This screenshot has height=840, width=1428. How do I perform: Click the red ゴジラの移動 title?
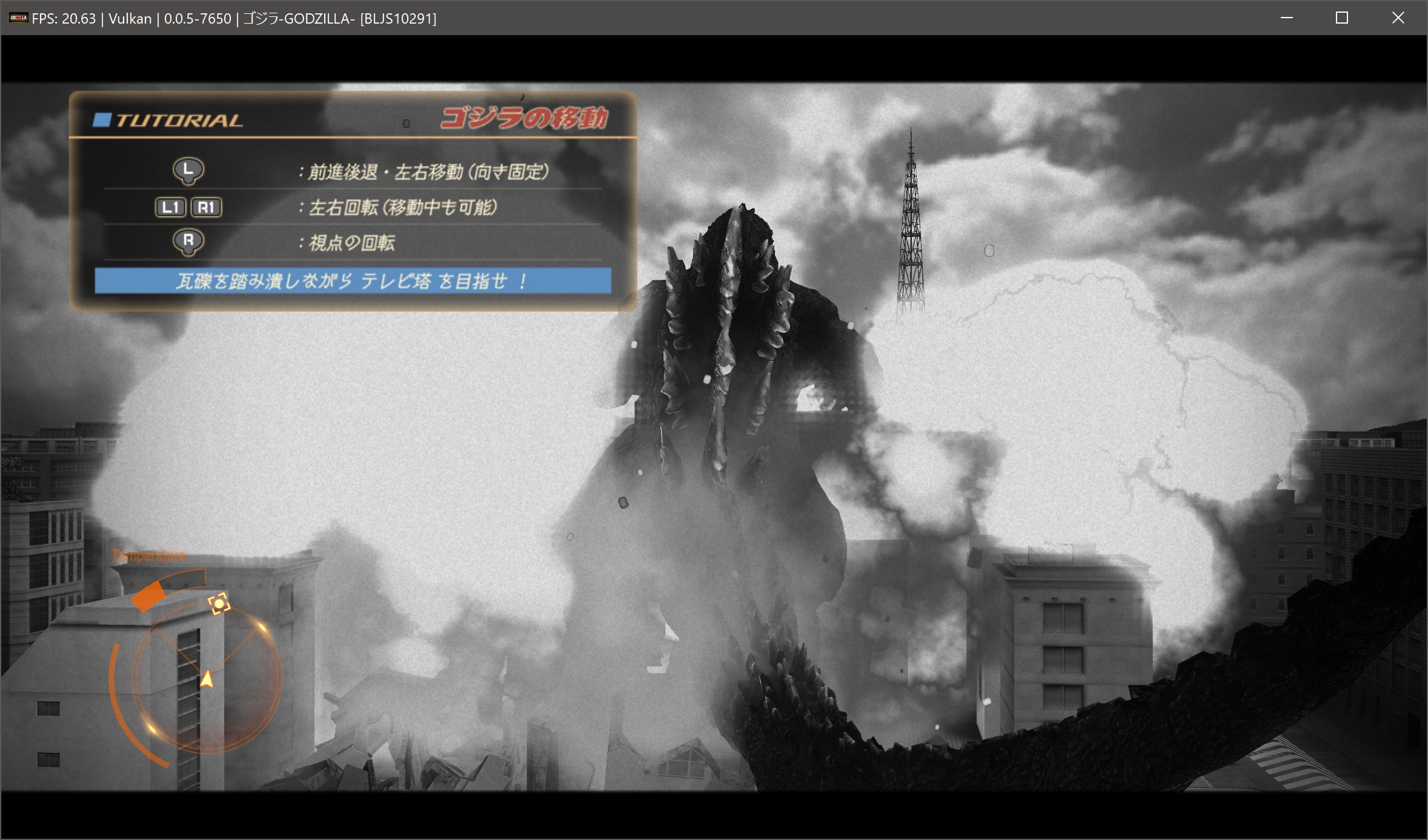pos(523,117)
